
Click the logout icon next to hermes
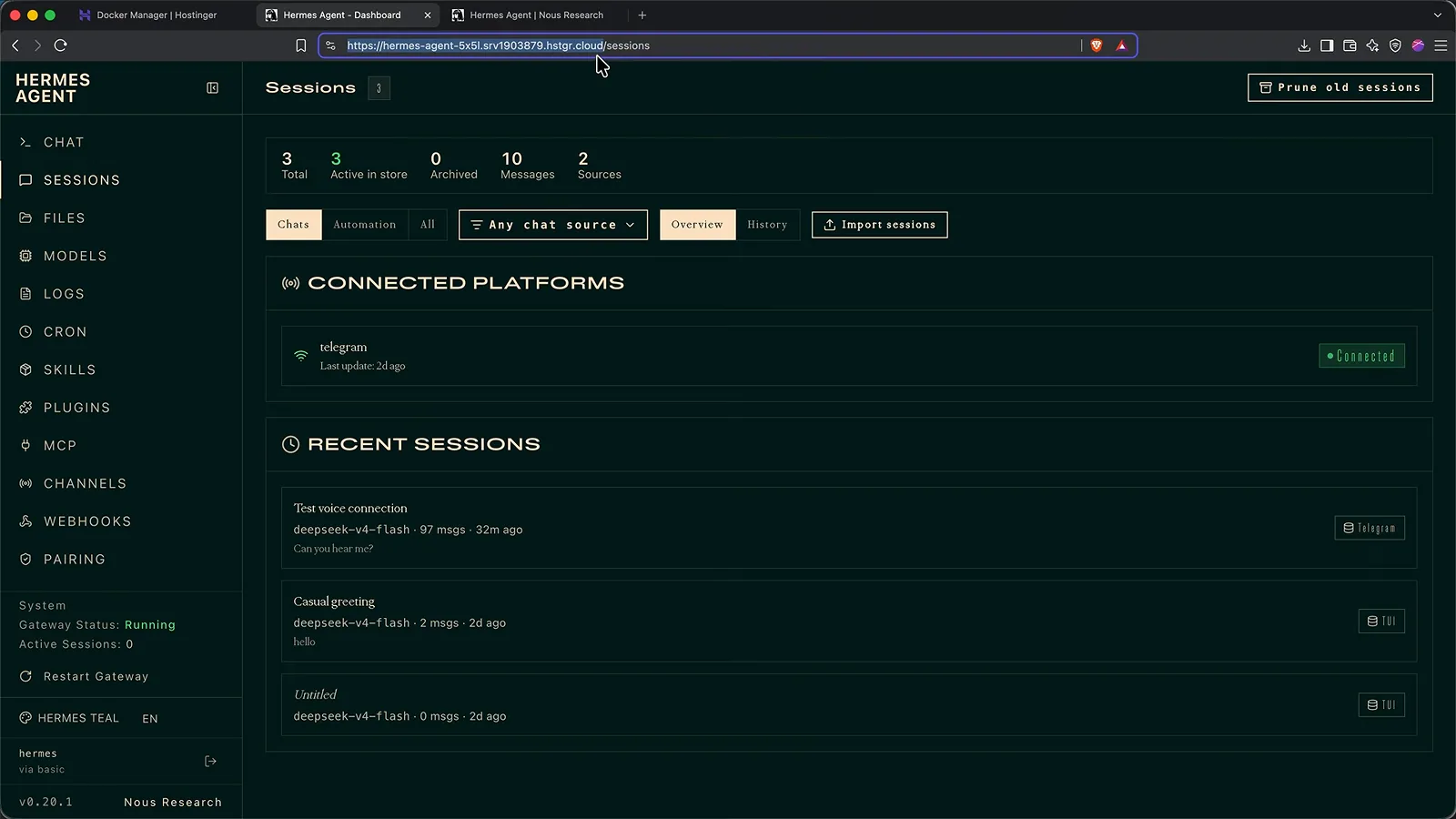click(211, 761)
